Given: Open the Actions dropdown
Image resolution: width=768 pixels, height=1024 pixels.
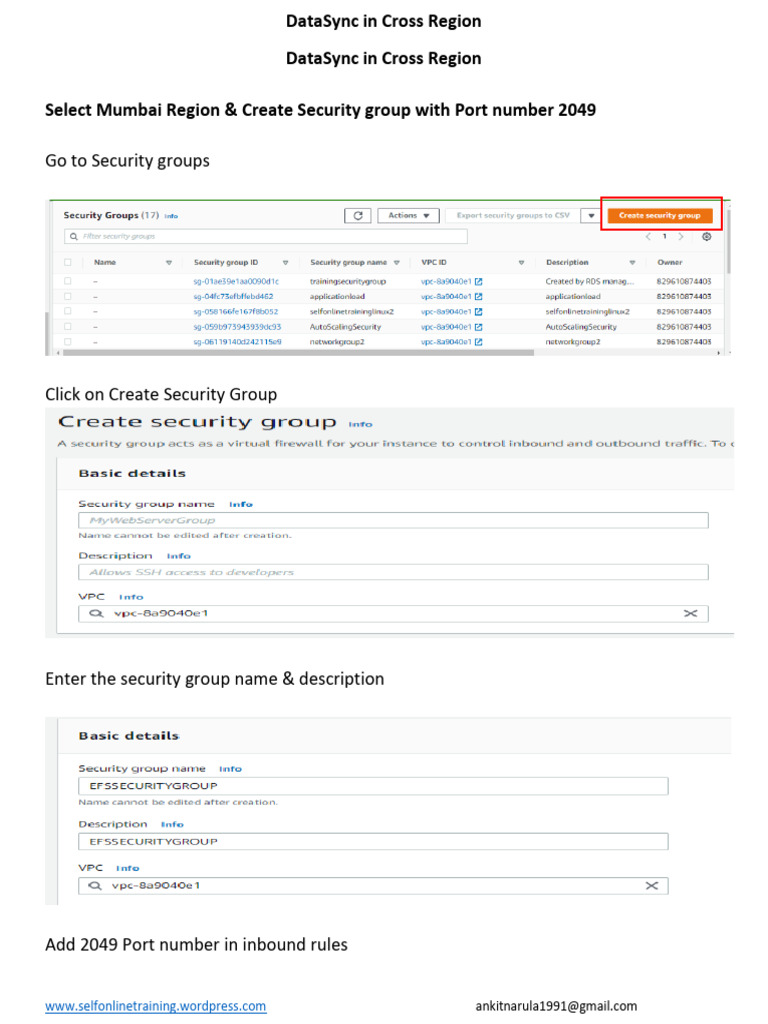Looking at the screenshot, I should coord(410,215).
